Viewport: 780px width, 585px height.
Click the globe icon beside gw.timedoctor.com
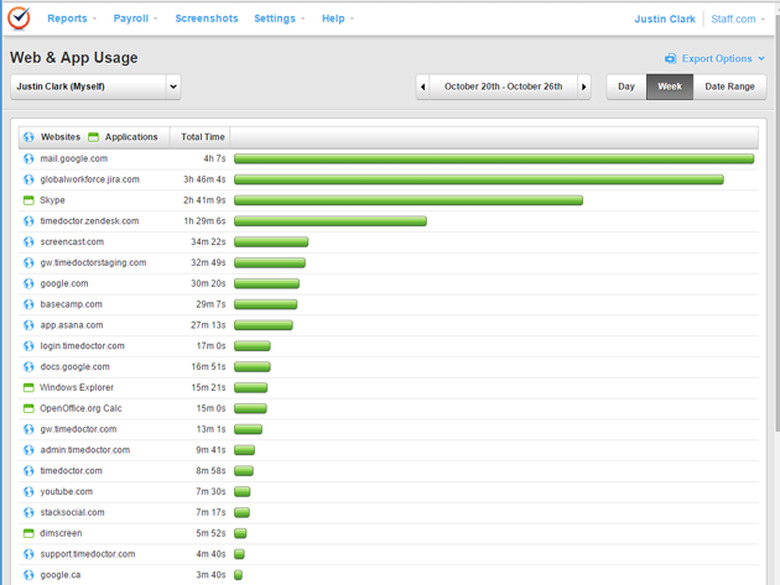pyautogui.click(x=29, y=429)
